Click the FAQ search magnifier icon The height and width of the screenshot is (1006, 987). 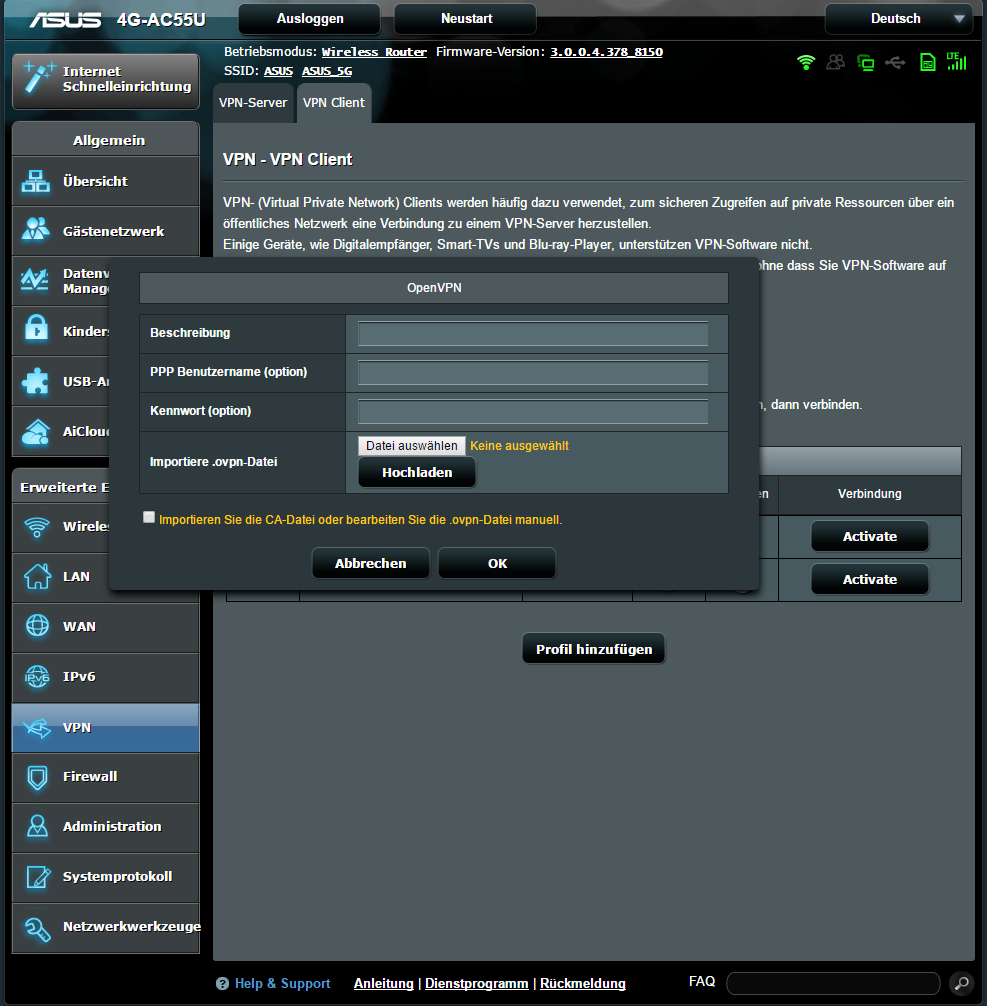click(x=960, y=983)
